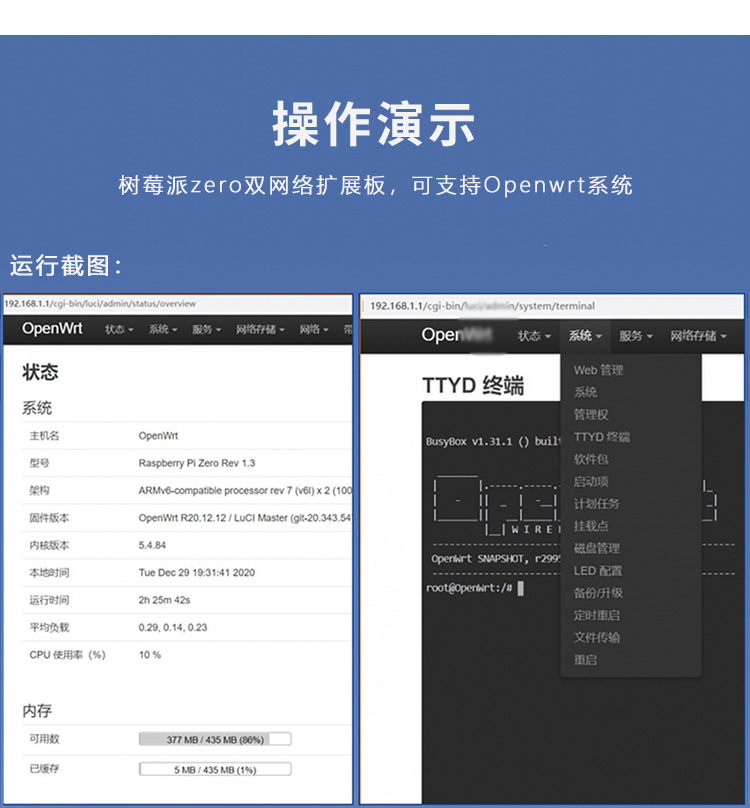Image resolution: width=750 pixels, height=808 pixels.
Task: Click ARMv6-compatible processor architecture value
Action: [x=245, y=491]
